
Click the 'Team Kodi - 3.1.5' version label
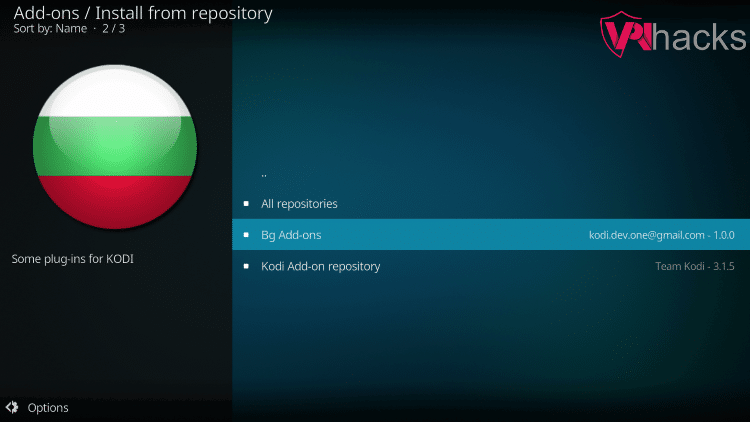point(694,266)
